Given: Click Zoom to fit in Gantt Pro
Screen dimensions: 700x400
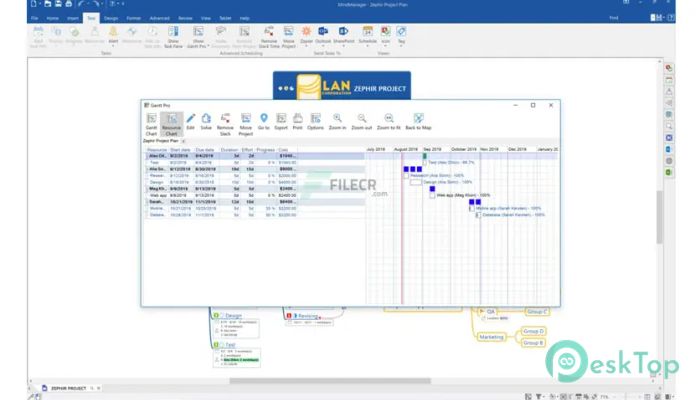Looking at the screenshot, I should click(x=389, y=121).
